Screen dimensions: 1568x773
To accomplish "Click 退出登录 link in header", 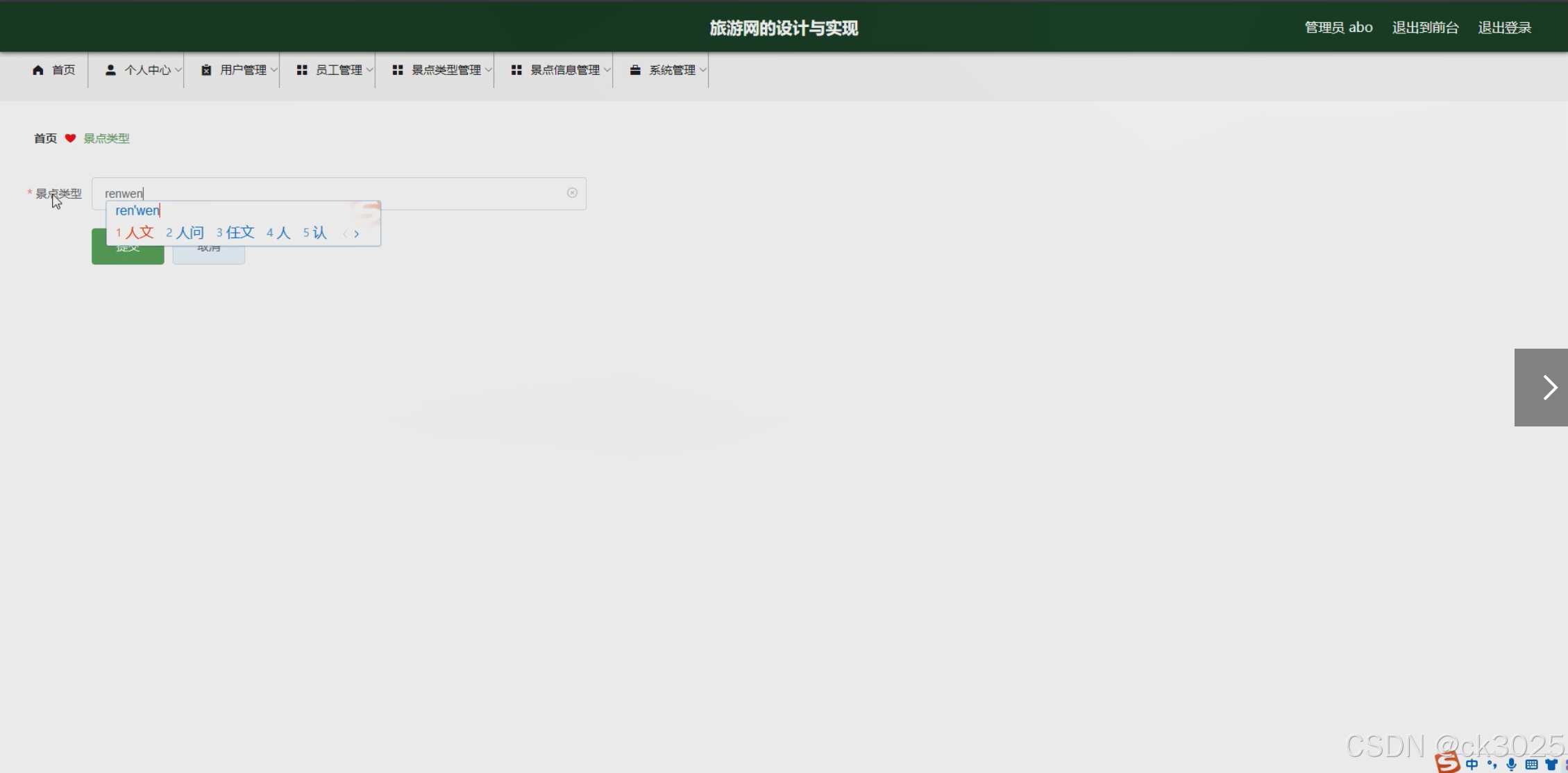I will click(1504, 28).
